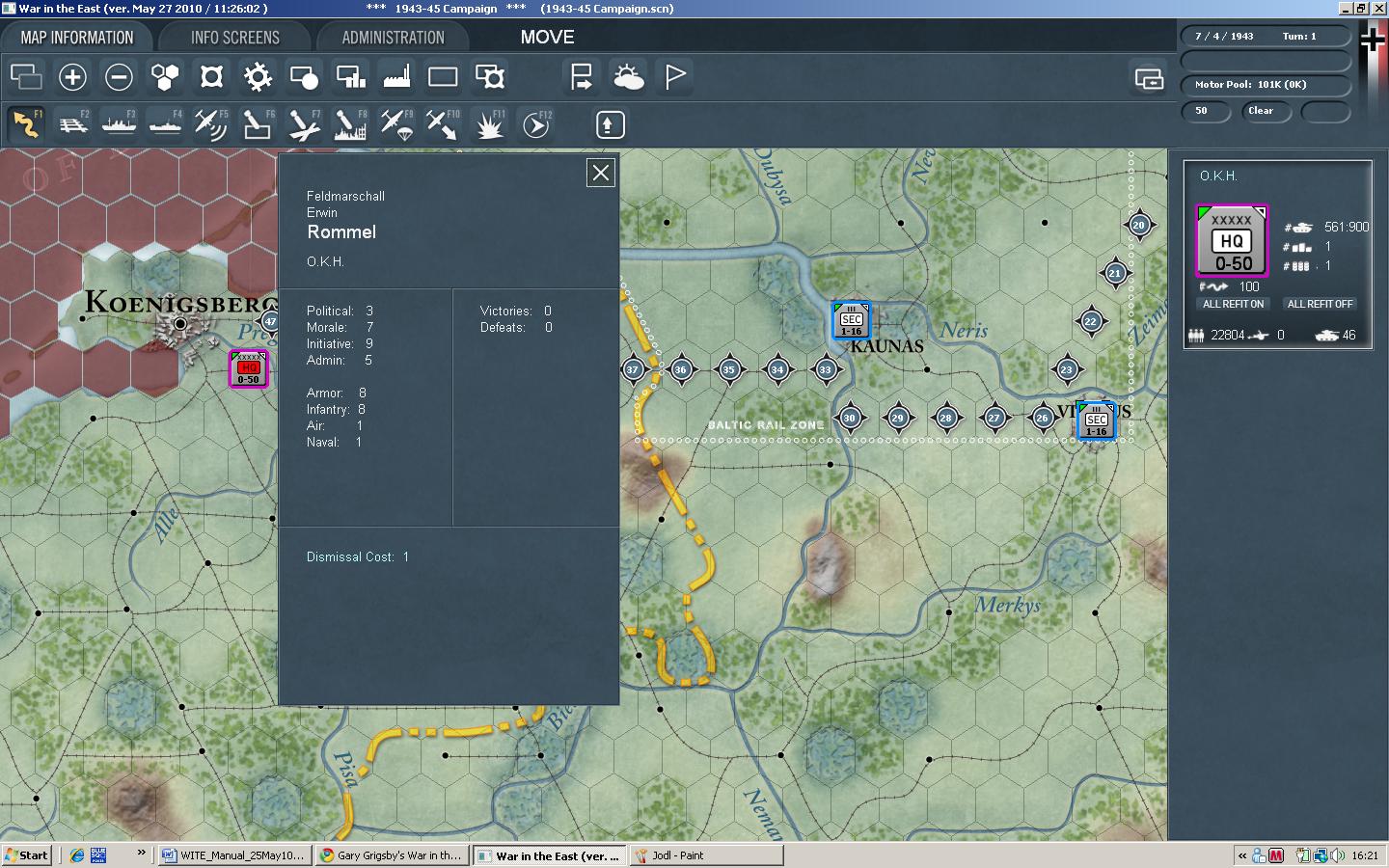
Task: Click the overlapping rectangles icon at toolbar start
Action: click(26, 77)
